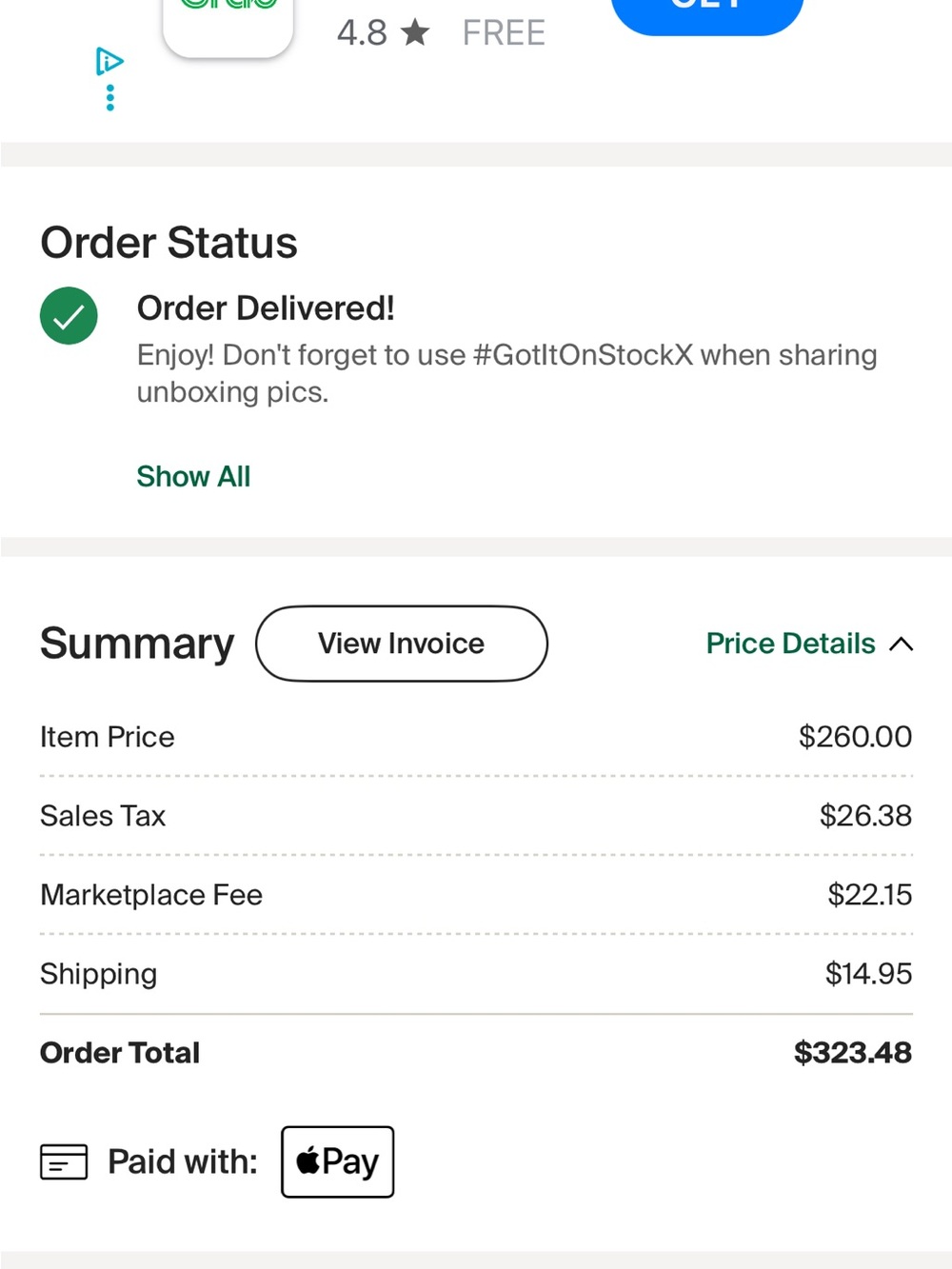Toggle the Price Details section
The image size is (952, 1269).
(809, 644)
